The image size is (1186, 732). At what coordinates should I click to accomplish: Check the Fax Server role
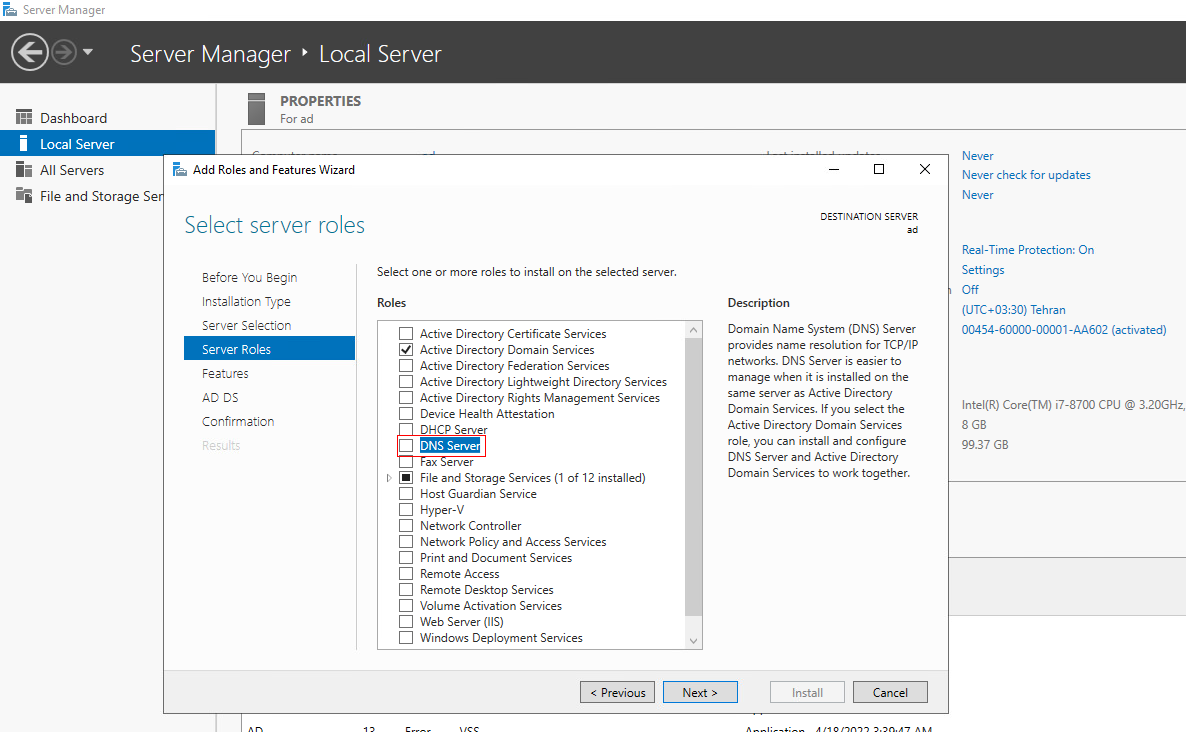tap(406, 461)
